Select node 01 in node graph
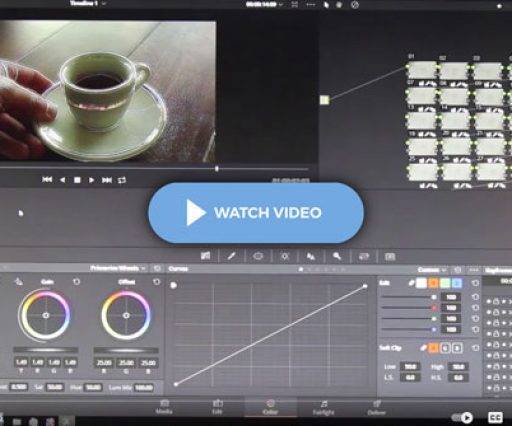This screenshot has height=426, width=512. coord(422,70)
